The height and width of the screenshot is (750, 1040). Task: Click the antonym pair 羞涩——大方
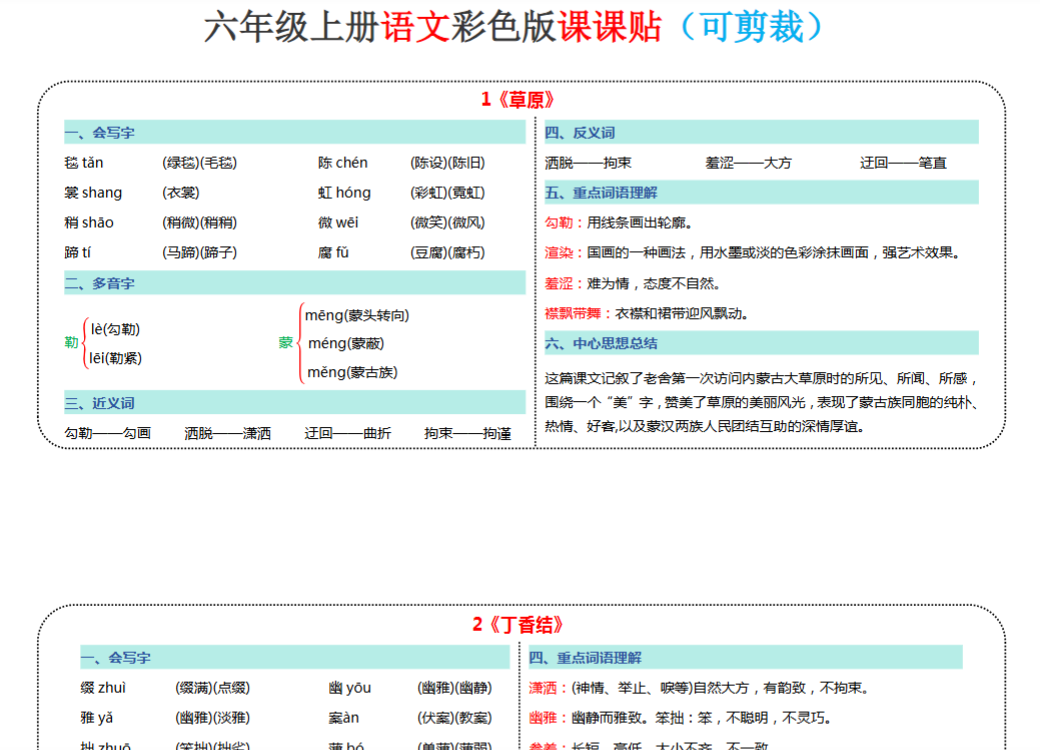[748, 163]
